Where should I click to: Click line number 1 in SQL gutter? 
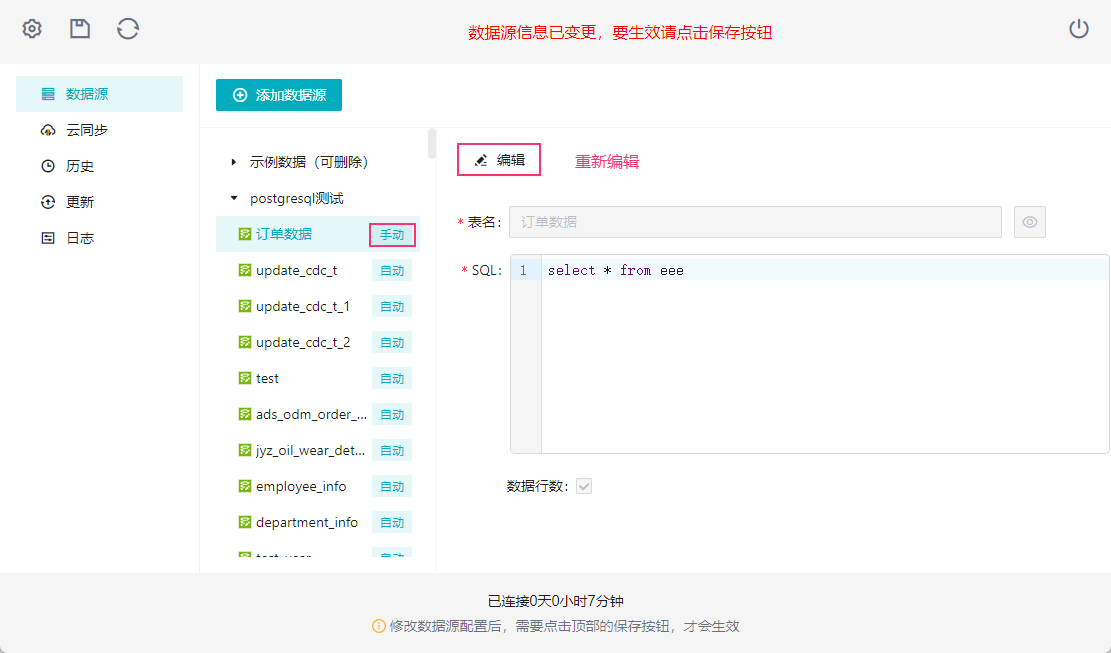(x=523, y=270)
